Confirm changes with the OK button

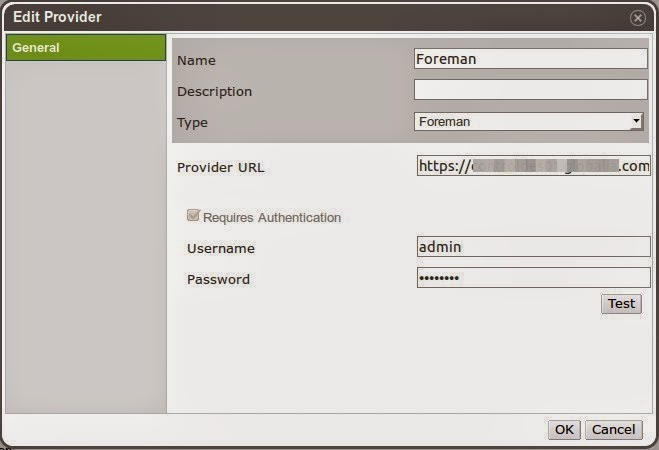[564, 429]
